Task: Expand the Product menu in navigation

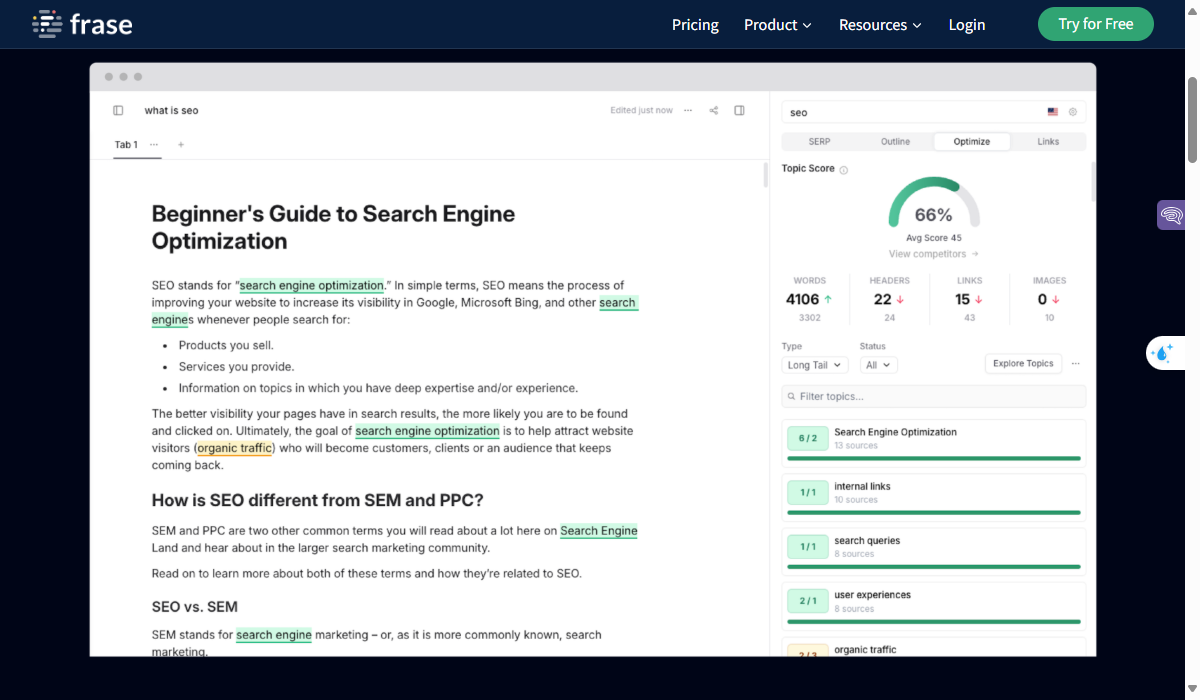Action: pos(777,25)
